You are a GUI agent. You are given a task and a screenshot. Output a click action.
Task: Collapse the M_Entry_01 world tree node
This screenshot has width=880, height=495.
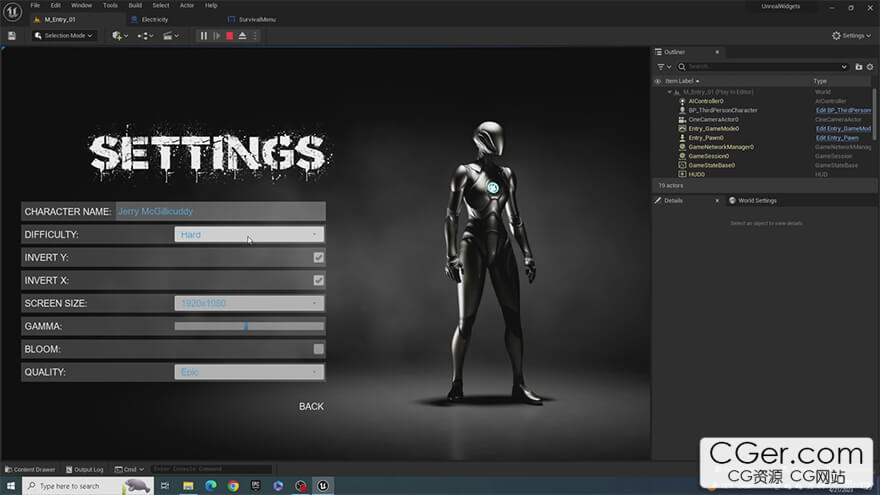669,92
